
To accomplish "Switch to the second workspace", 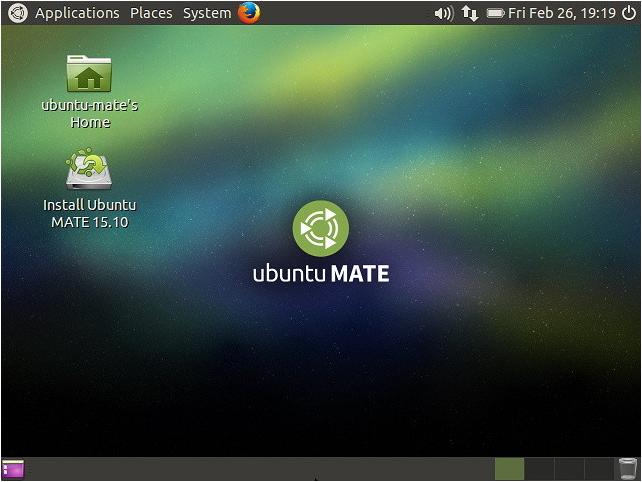I will (x=539, y=468).
